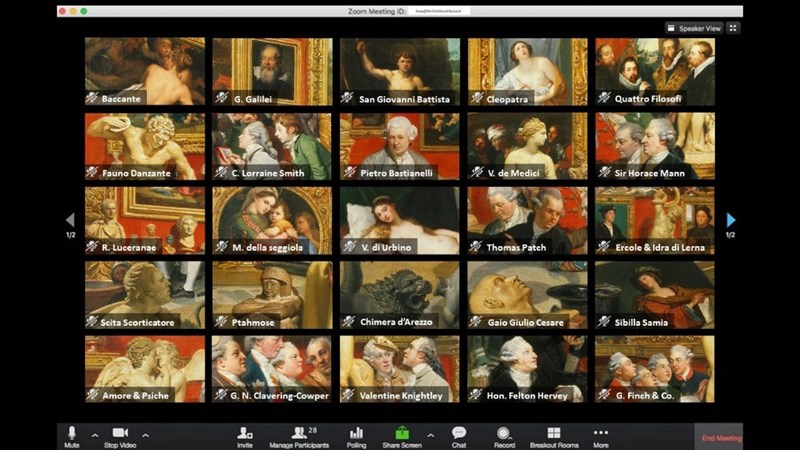
Task: Click muted mic icon on Amore & Psiche tile
Action: click(x=92, y=394)
